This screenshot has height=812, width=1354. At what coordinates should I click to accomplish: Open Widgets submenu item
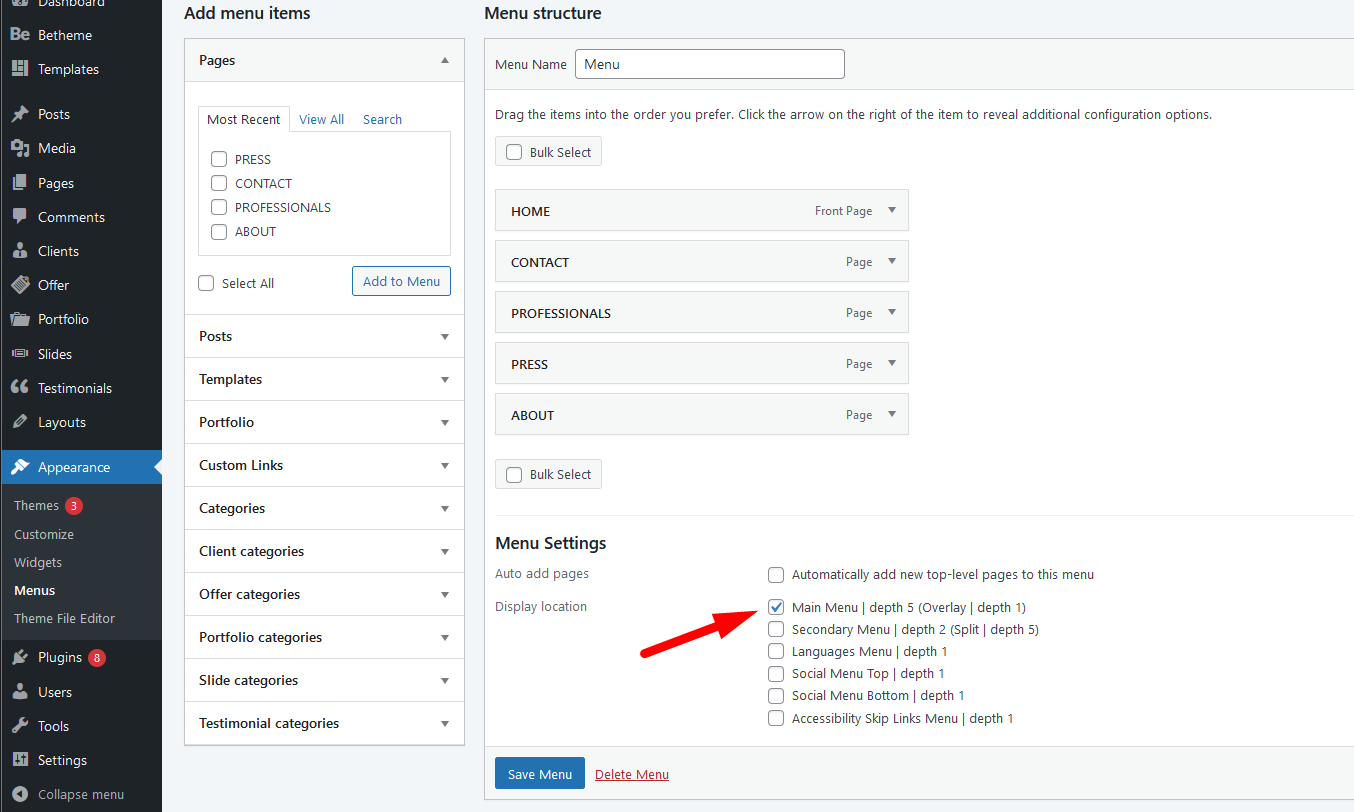point(38,562)
